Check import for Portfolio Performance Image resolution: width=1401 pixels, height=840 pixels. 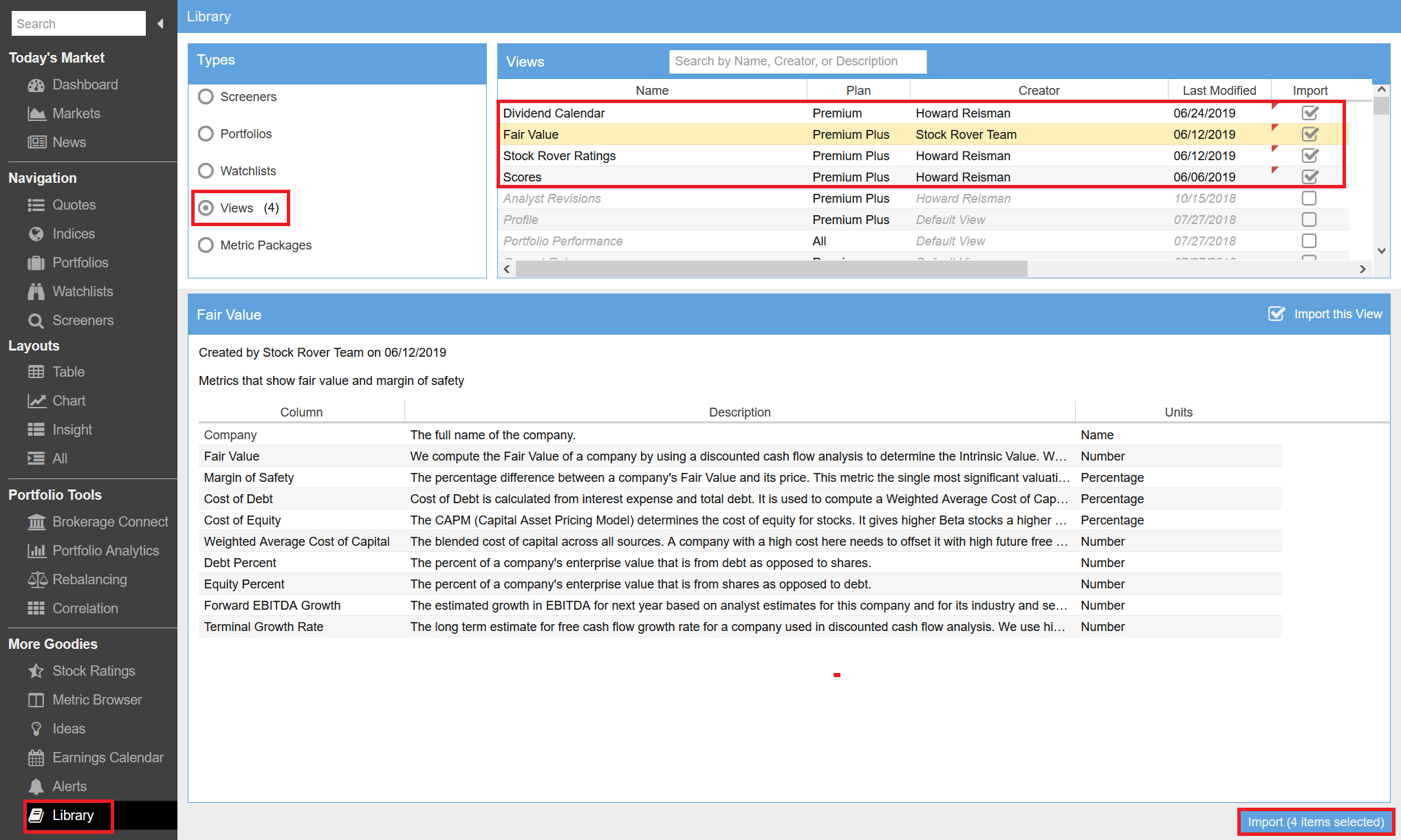(1309, 241)
